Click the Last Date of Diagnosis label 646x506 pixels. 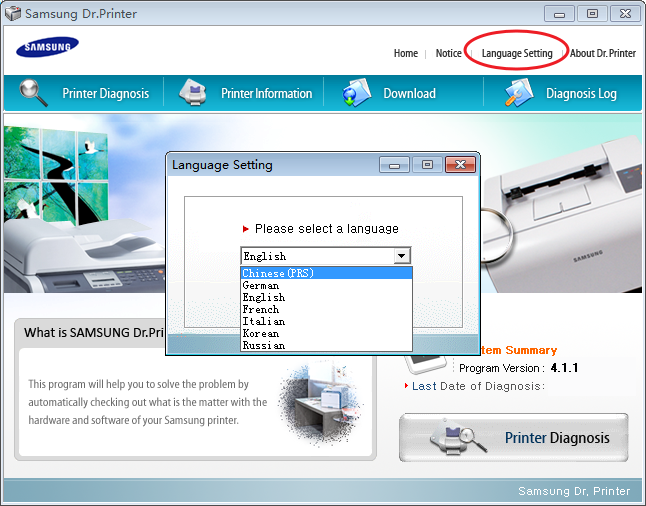coord(478,386)
